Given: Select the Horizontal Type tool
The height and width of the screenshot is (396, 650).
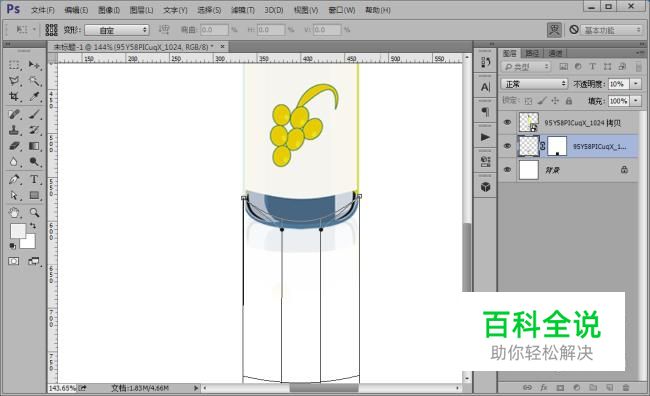Looking at the screenshot, I should tap(34, 180).
